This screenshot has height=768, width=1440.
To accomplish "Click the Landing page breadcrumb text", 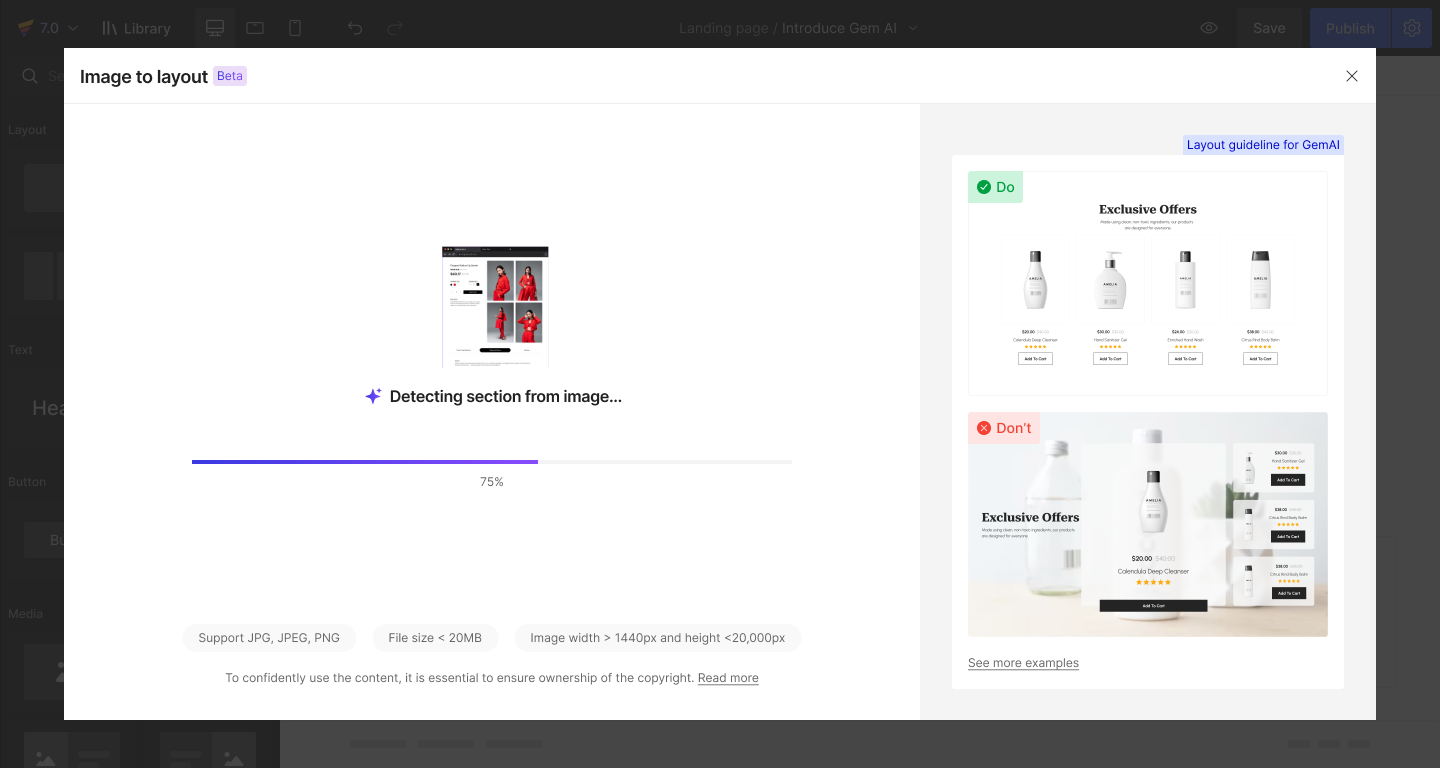I will click(x=723, y=28).
